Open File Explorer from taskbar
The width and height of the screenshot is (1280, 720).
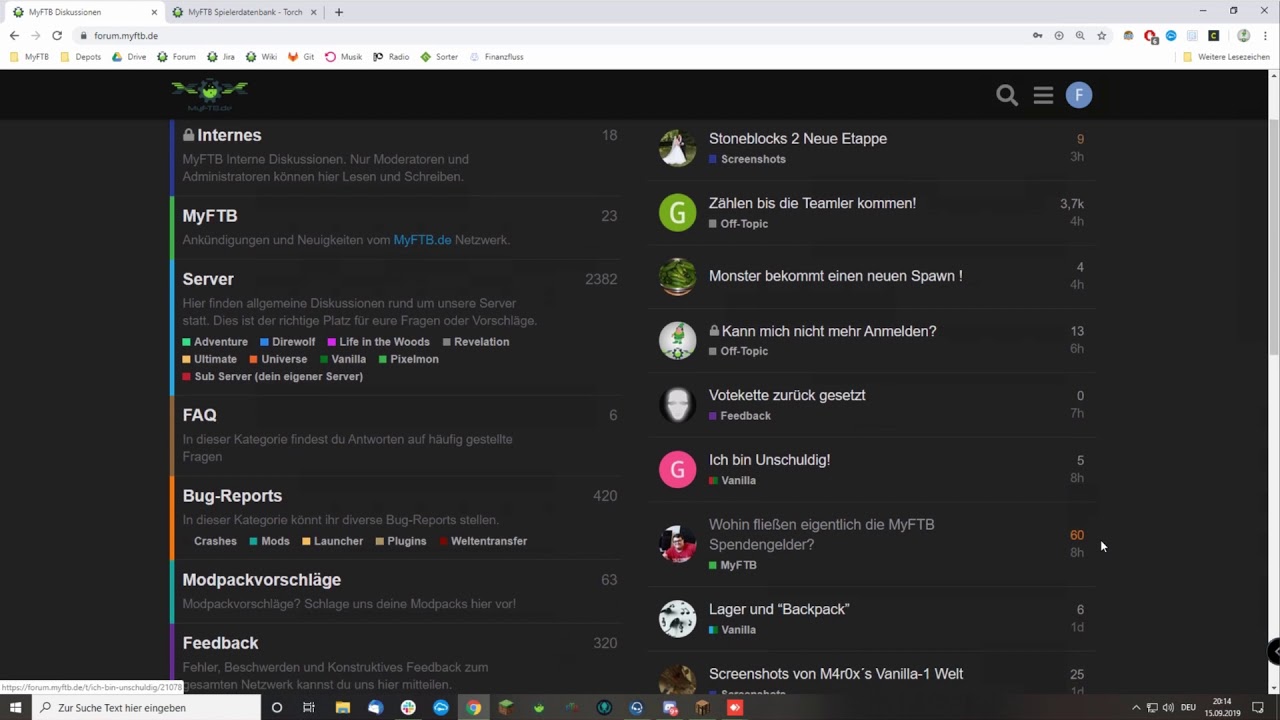tap(342, 707)
